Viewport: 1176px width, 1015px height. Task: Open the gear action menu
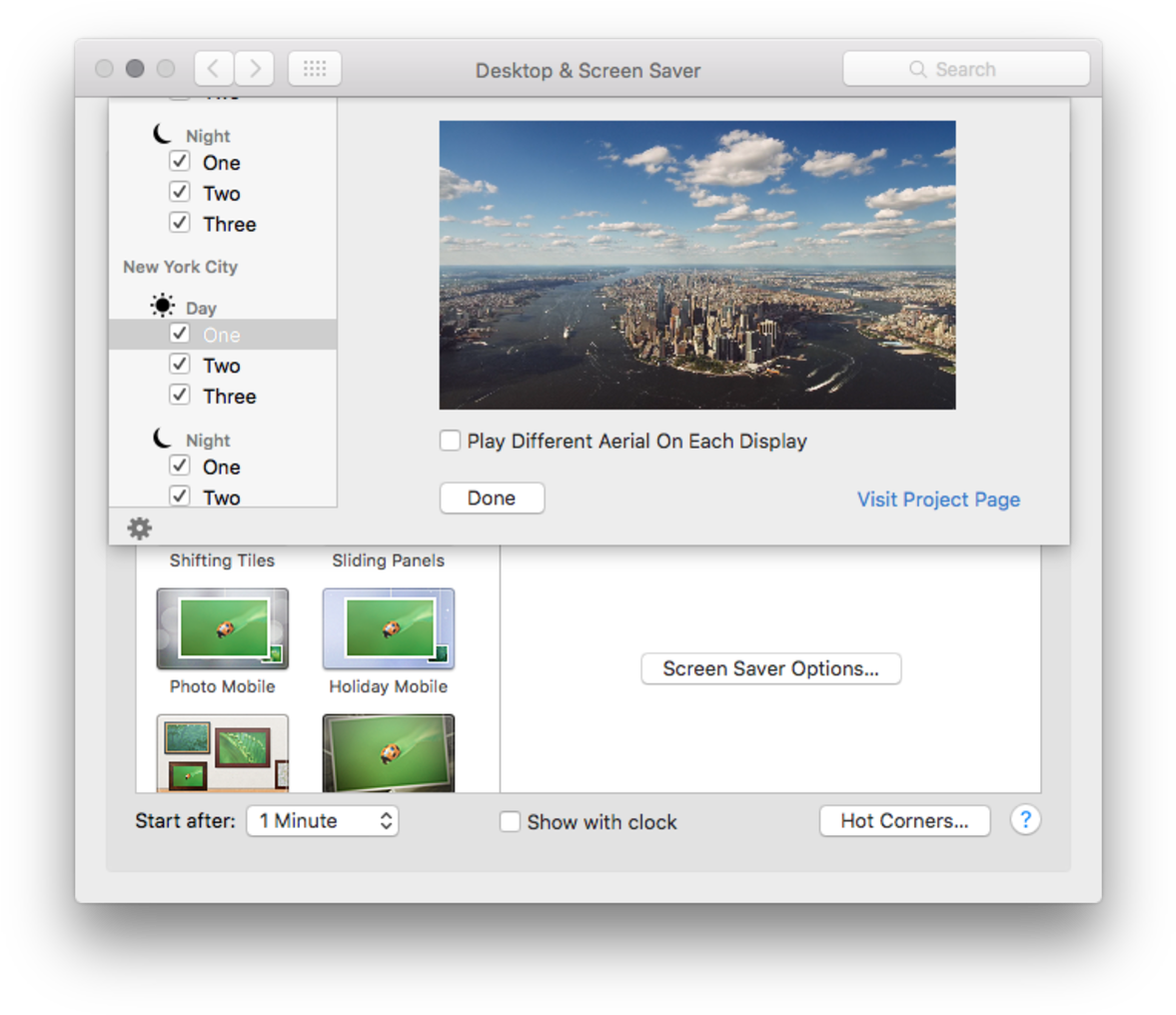click(139, 527)
